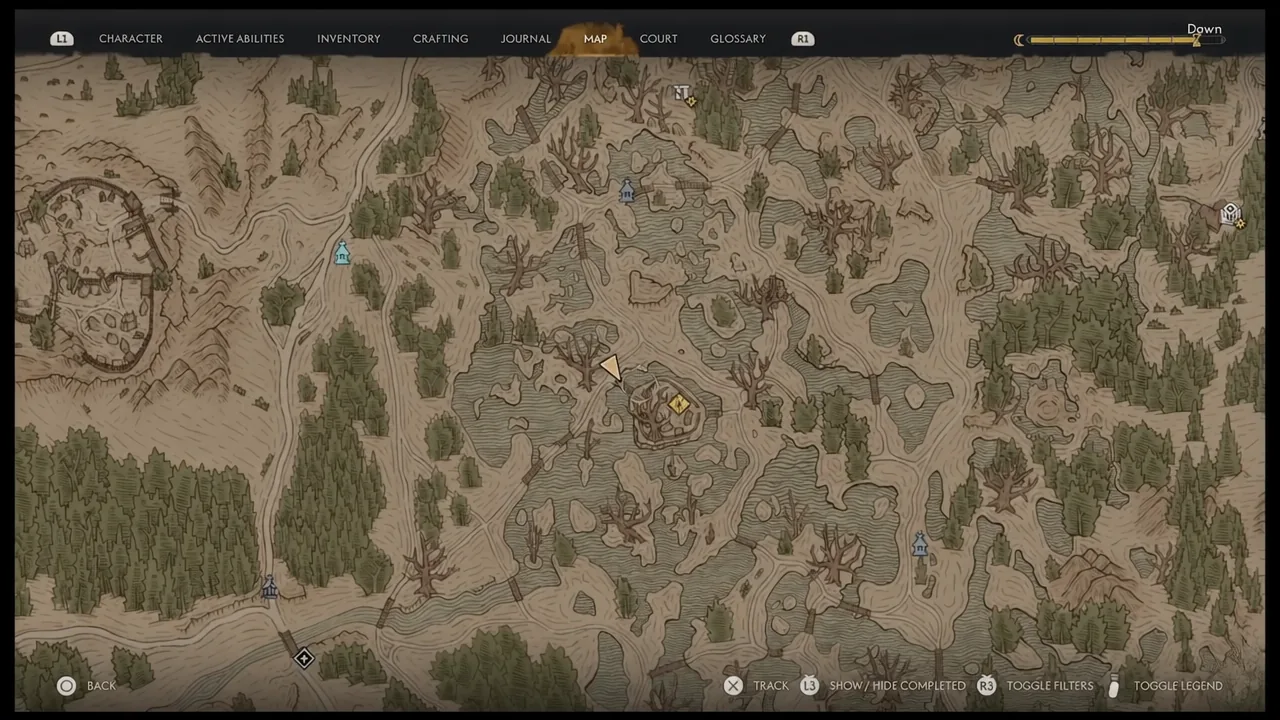
Task: Click the walled ruins enclosure on the western map edge
Action: [x=92, y=275]
